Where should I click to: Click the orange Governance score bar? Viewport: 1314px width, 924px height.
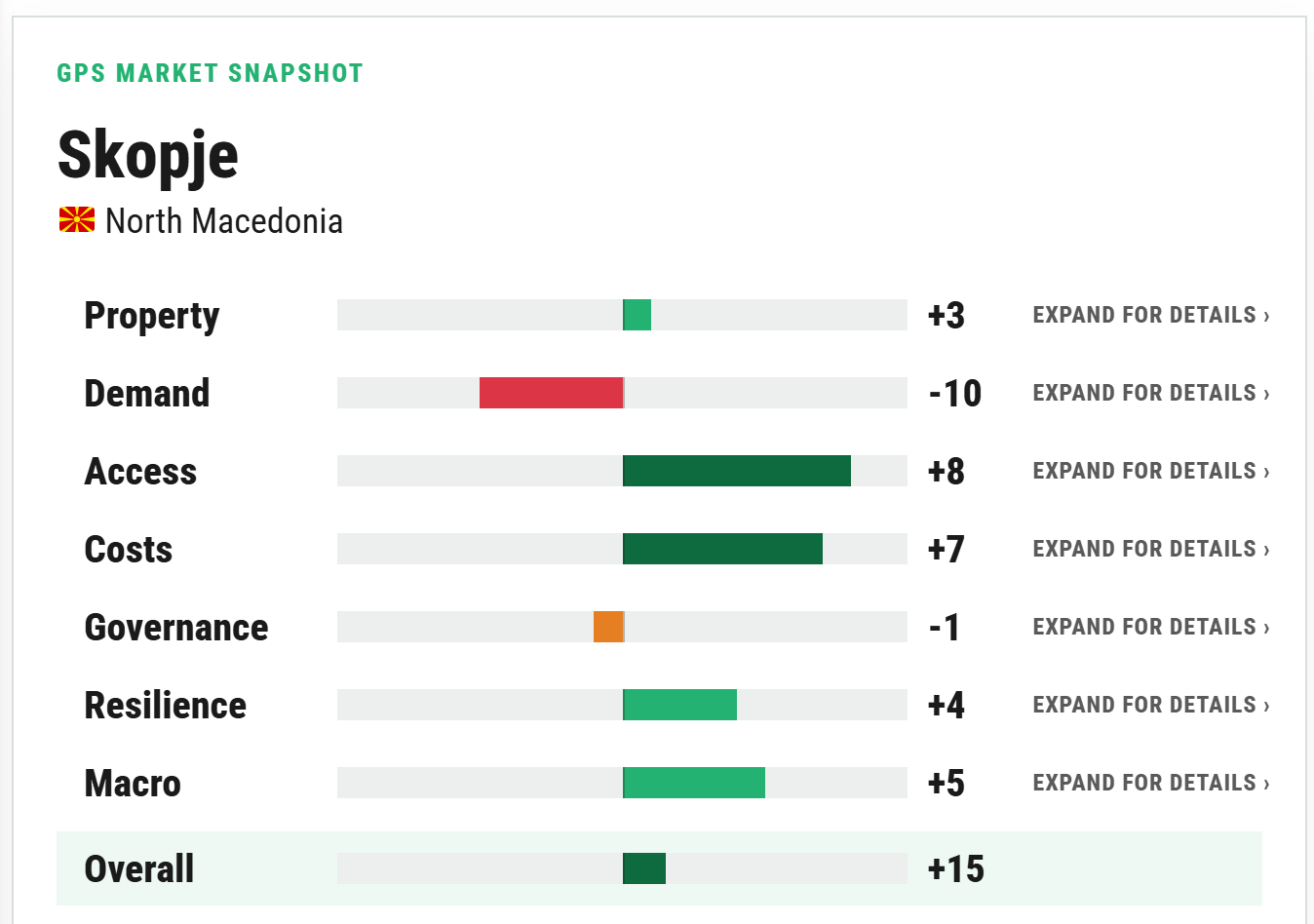[x=608, y=627]
